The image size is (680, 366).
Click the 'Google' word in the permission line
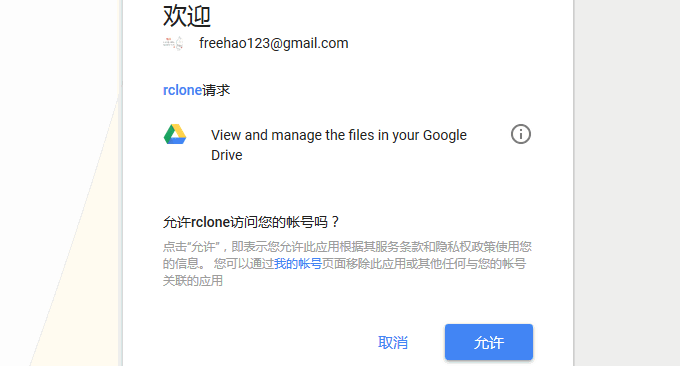tap(445, 135)
